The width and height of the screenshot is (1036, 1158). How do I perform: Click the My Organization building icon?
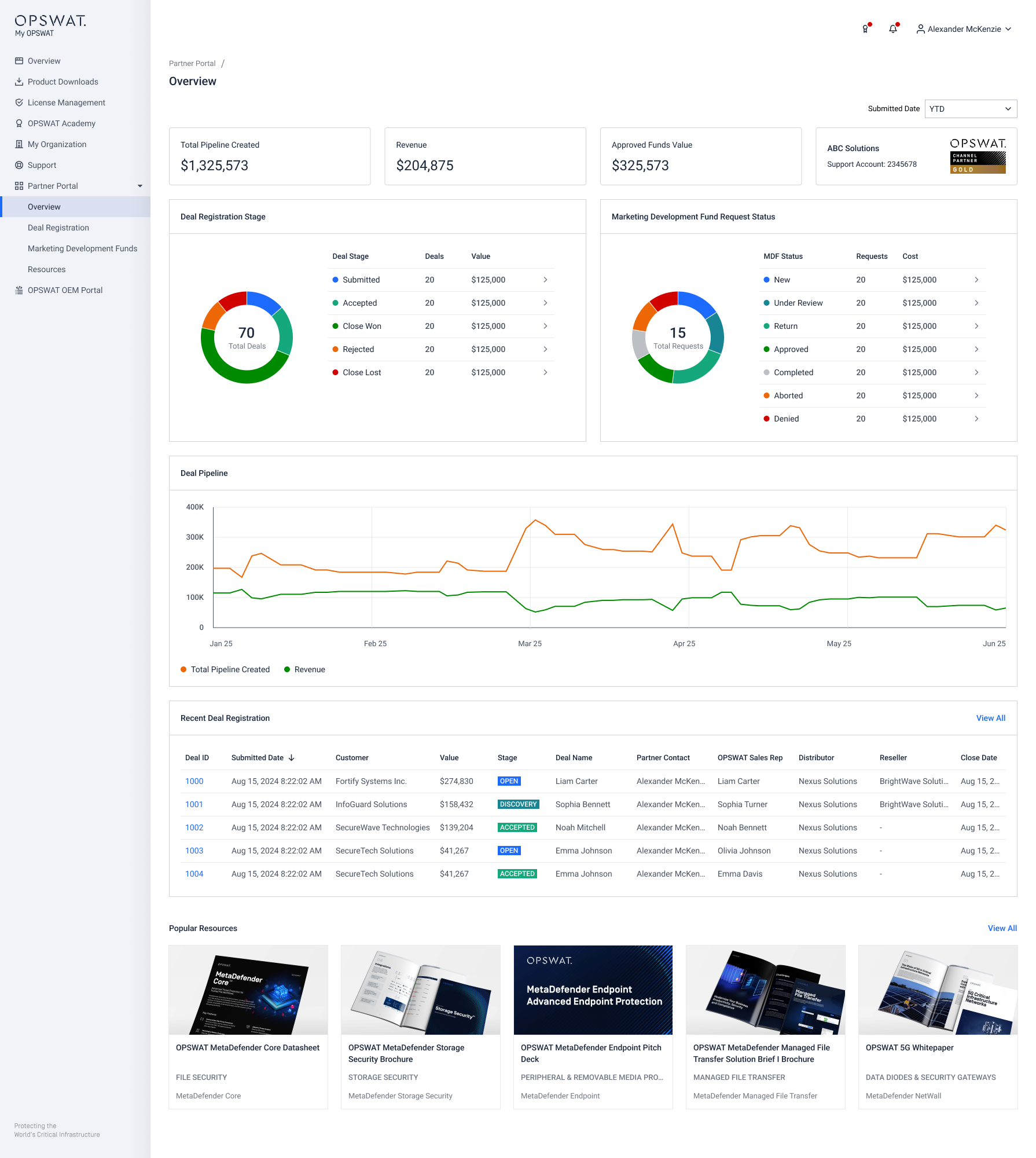19,144
